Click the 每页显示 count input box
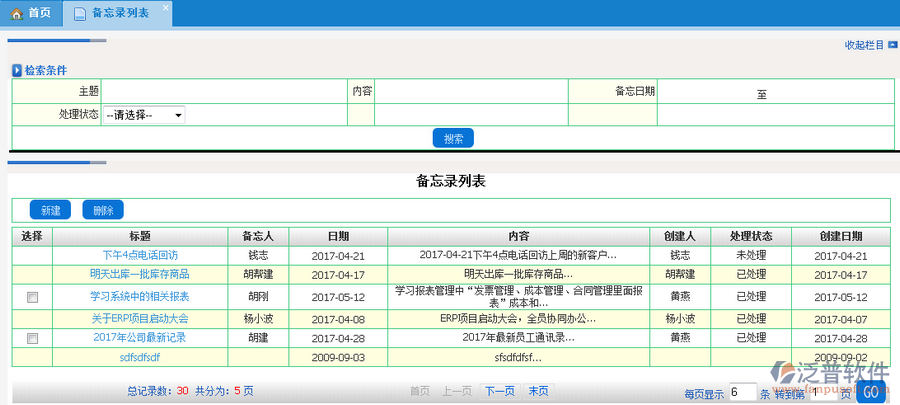This screenshot has height=405, width=900. pyautogui.click(x=742, y=392)
